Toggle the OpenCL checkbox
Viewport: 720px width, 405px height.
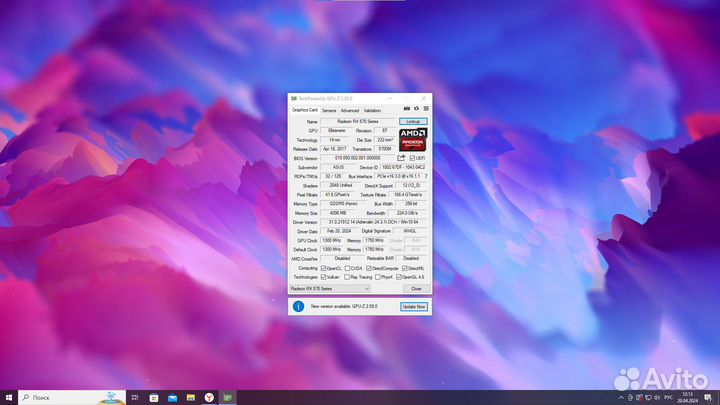coord(323,268)
